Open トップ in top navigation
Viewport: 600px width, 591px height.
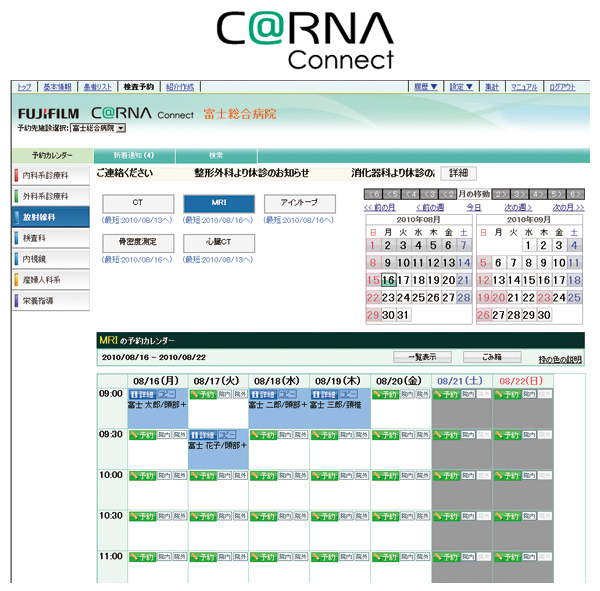(24, 87)
